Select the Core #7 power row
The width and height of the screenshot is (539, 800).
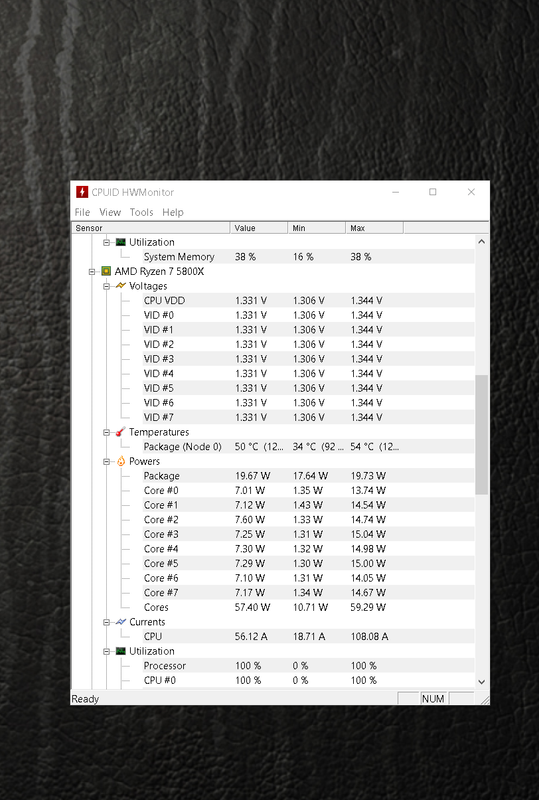pos(308,593)
